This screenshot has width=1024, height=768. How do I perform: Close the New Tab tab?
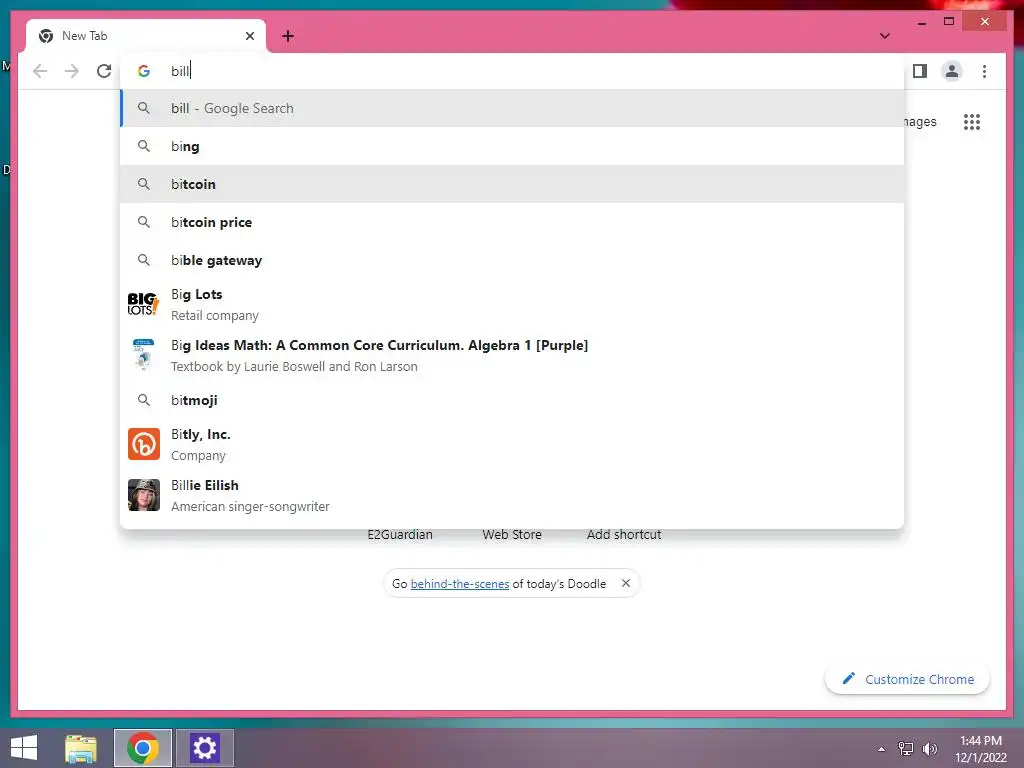pyautogui.click(x=249, y=36)
